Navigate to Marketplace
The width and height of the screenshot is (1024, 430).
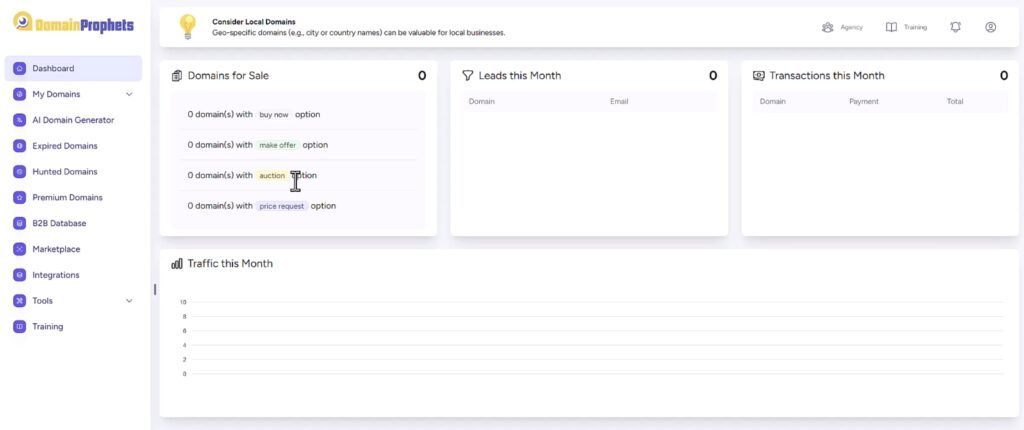click(x=73, y=249)
